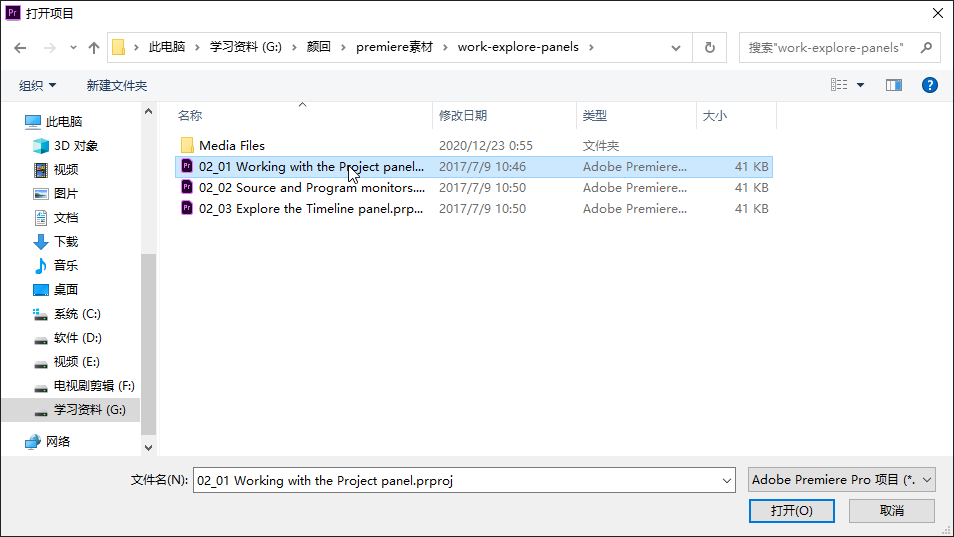Click Premiere icon of 02_03 file
The image size is (954, 537).
point(187,208)
